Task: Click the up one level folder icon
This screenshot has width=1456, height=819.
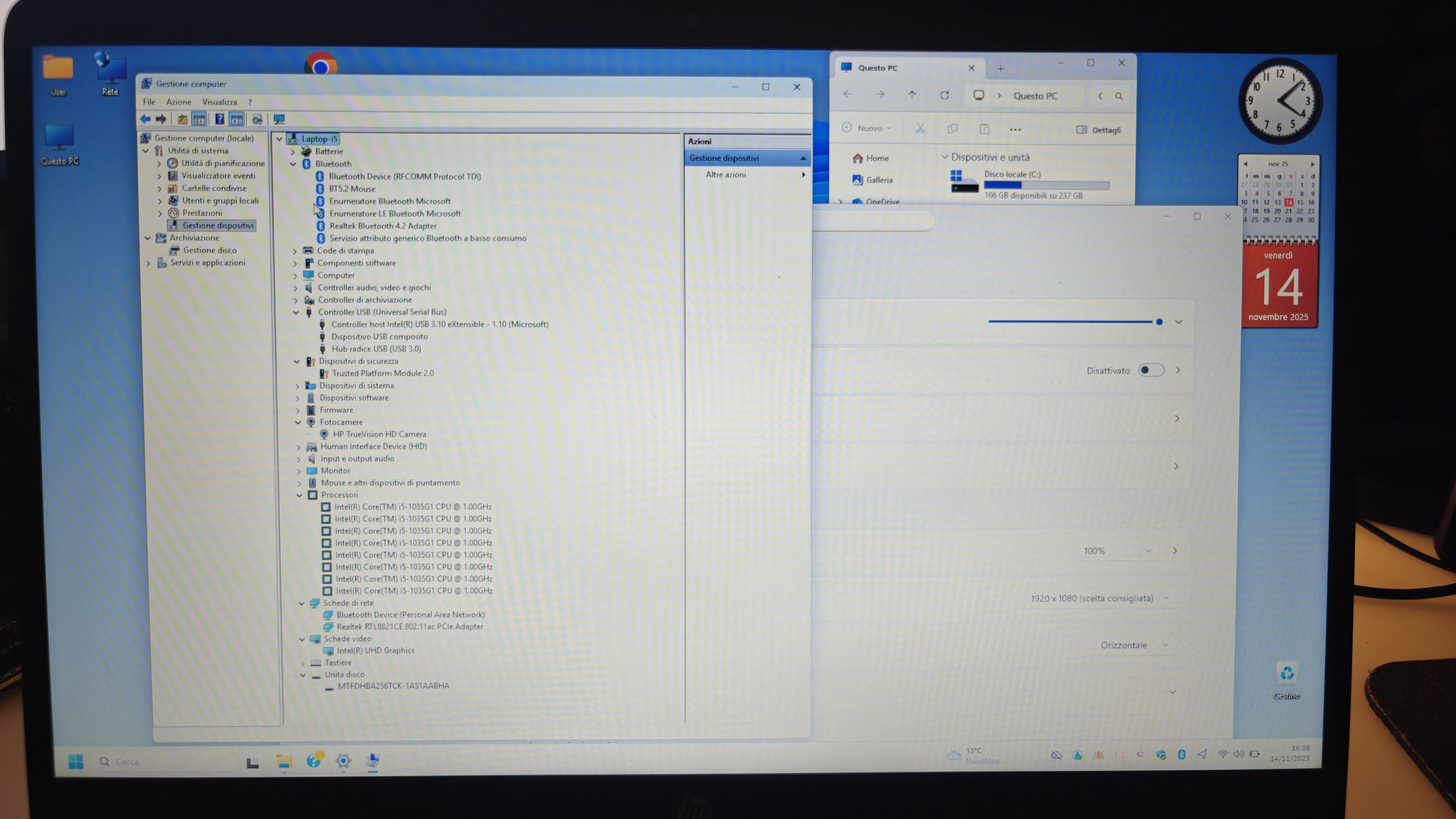Action: tap(182, 119)
